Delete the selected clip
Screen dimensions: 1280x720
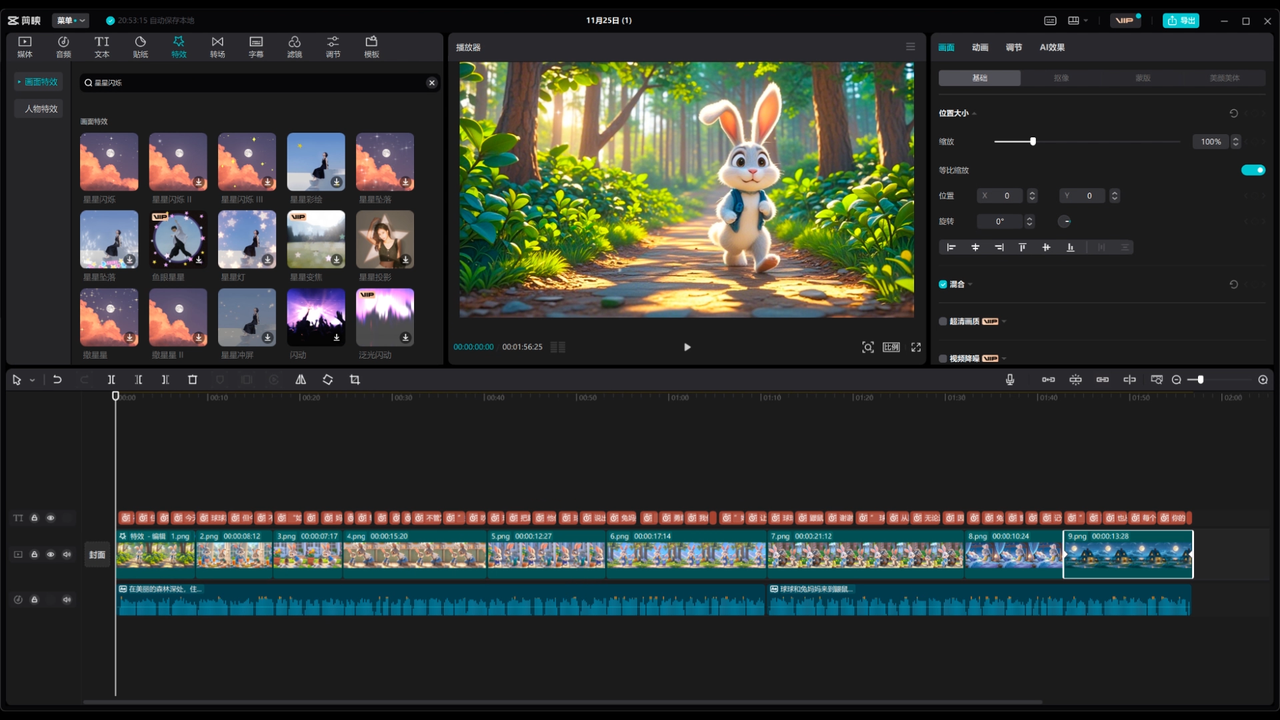[193, 380]
